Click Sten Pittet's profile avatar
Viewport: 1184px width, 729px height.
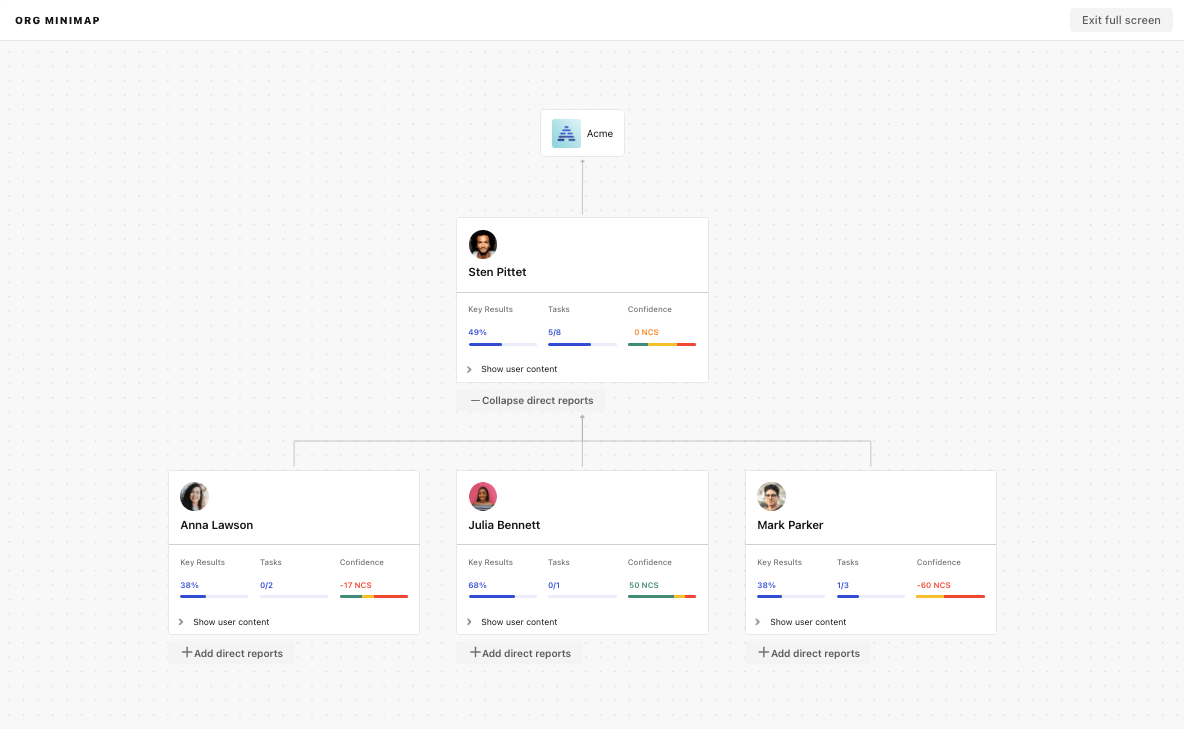(483, 244)
